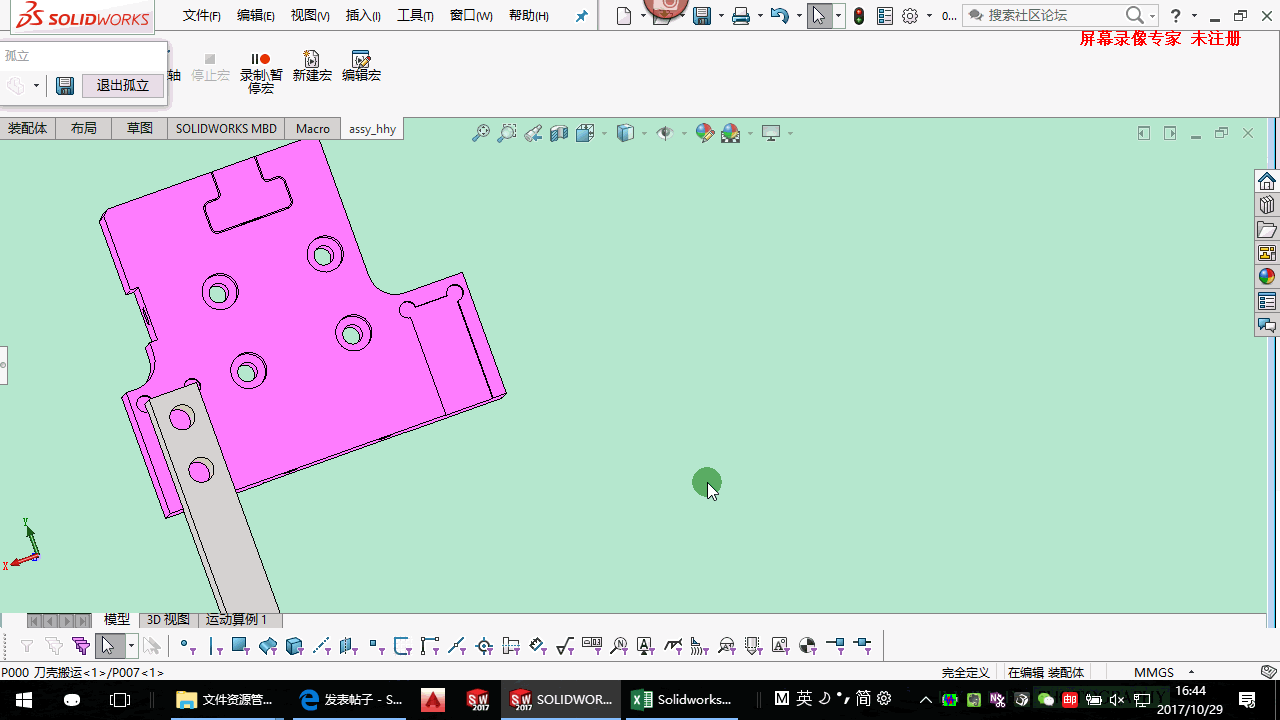Switch to SOLIDWORKS MBD tab
The width and height of the screenshot is (1280, 720).
(x=226, y=128)
